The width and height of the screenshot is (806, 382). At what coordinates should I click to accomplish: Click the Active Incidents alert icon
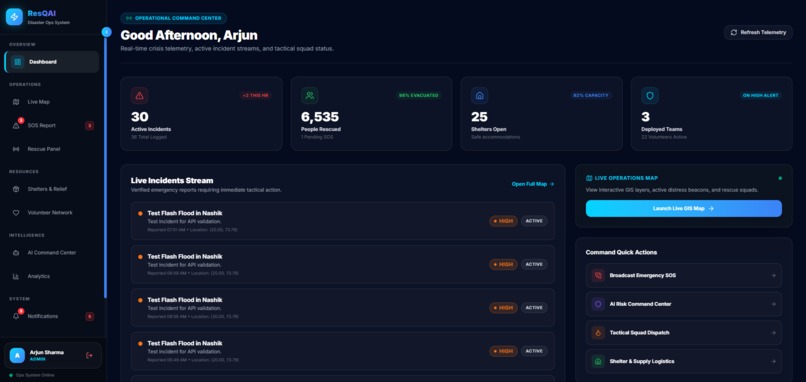140,96
